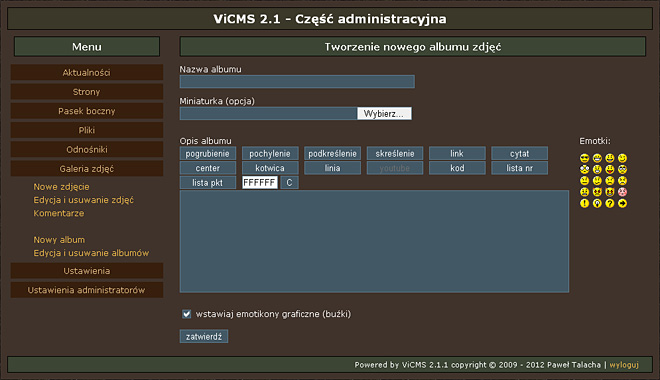Apply skreślenie strikethrough formatting
Image resolution: width=660 pixels, height=380 pixels.
click(x=394, y=154)
